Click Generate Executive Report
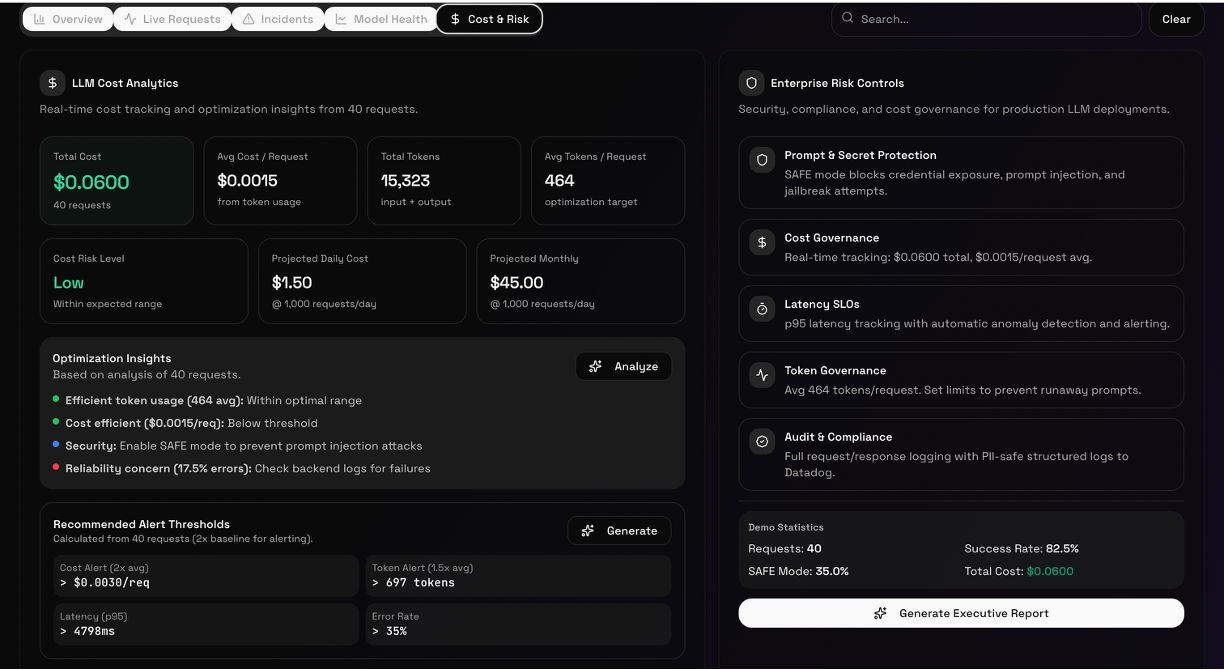Image resolution: width=1224 pixels, height=670 pixels. click(x=960, y=612)
